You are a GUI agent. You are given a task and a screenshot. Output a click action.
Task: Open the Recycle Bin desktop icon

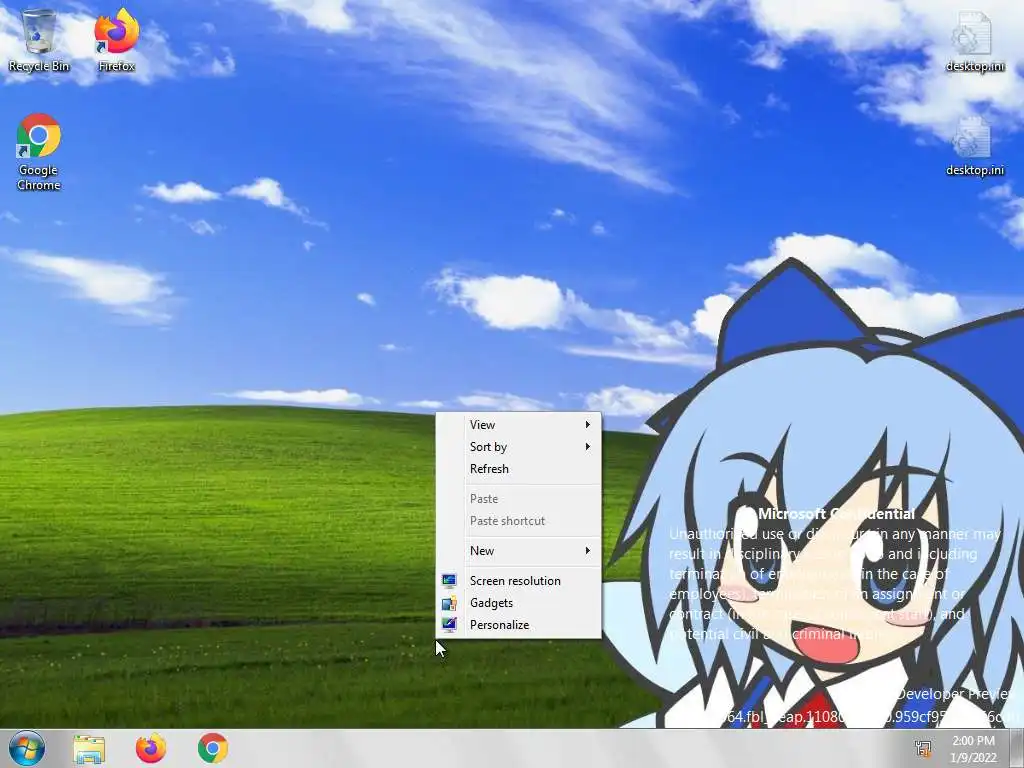[39, 40]
